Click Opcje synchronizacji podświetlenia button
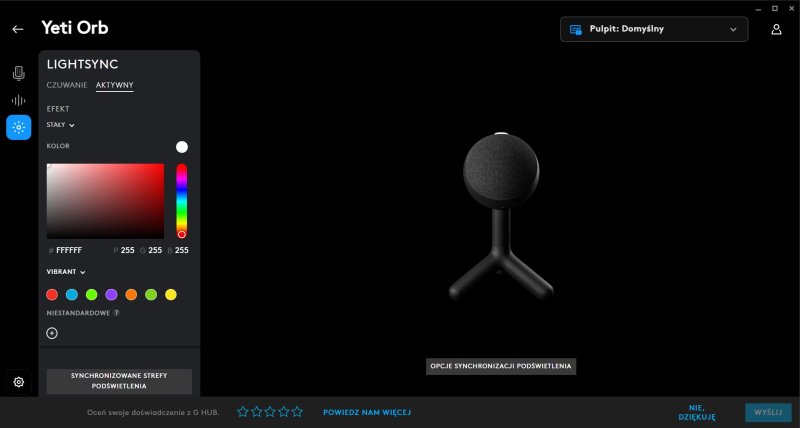800x428 pixels. 501,366
